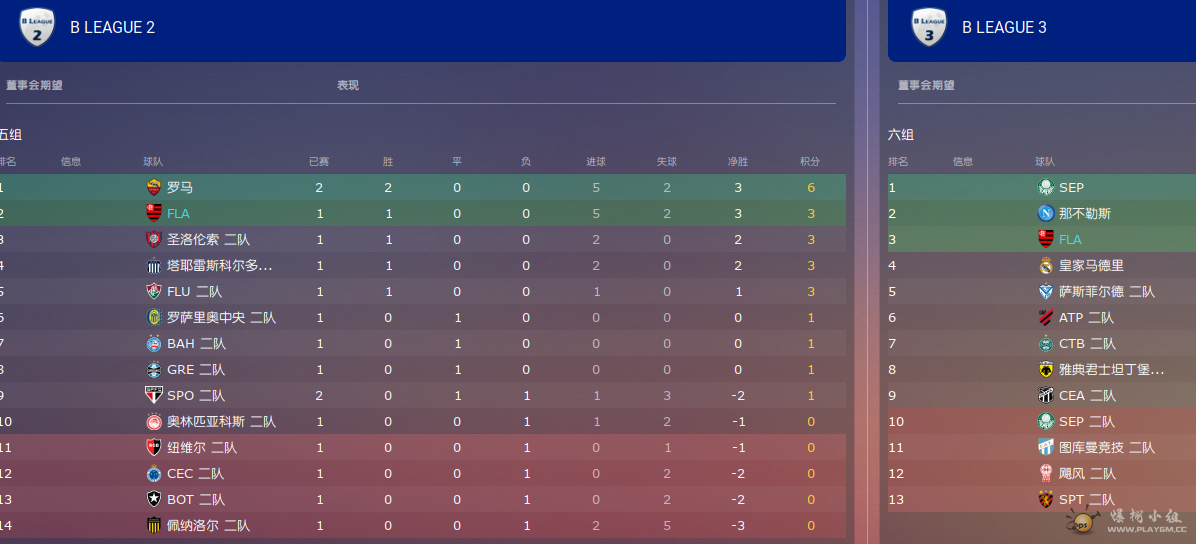Select the 表现 tab in B League 2

point(348,85)
